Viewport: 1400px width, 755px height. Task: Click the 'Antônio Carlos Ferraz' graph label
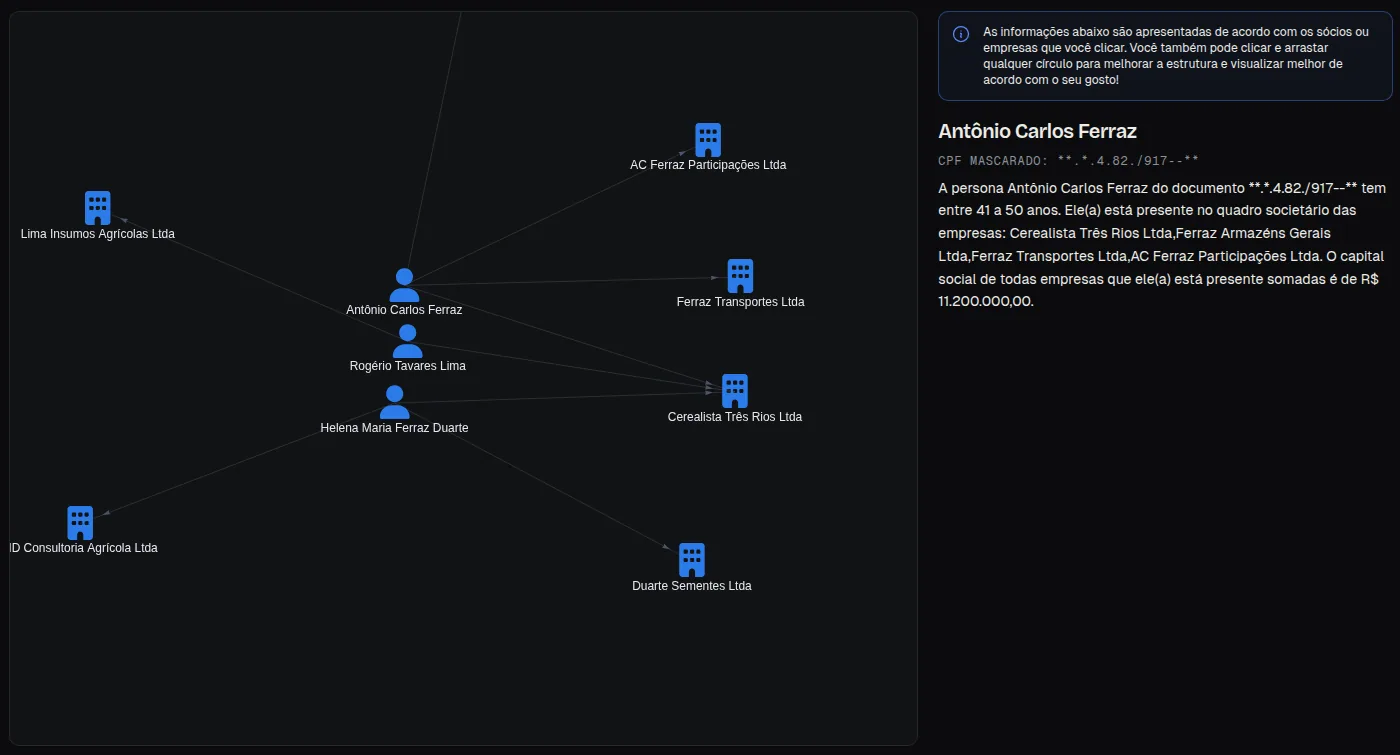tap(404, 310)
